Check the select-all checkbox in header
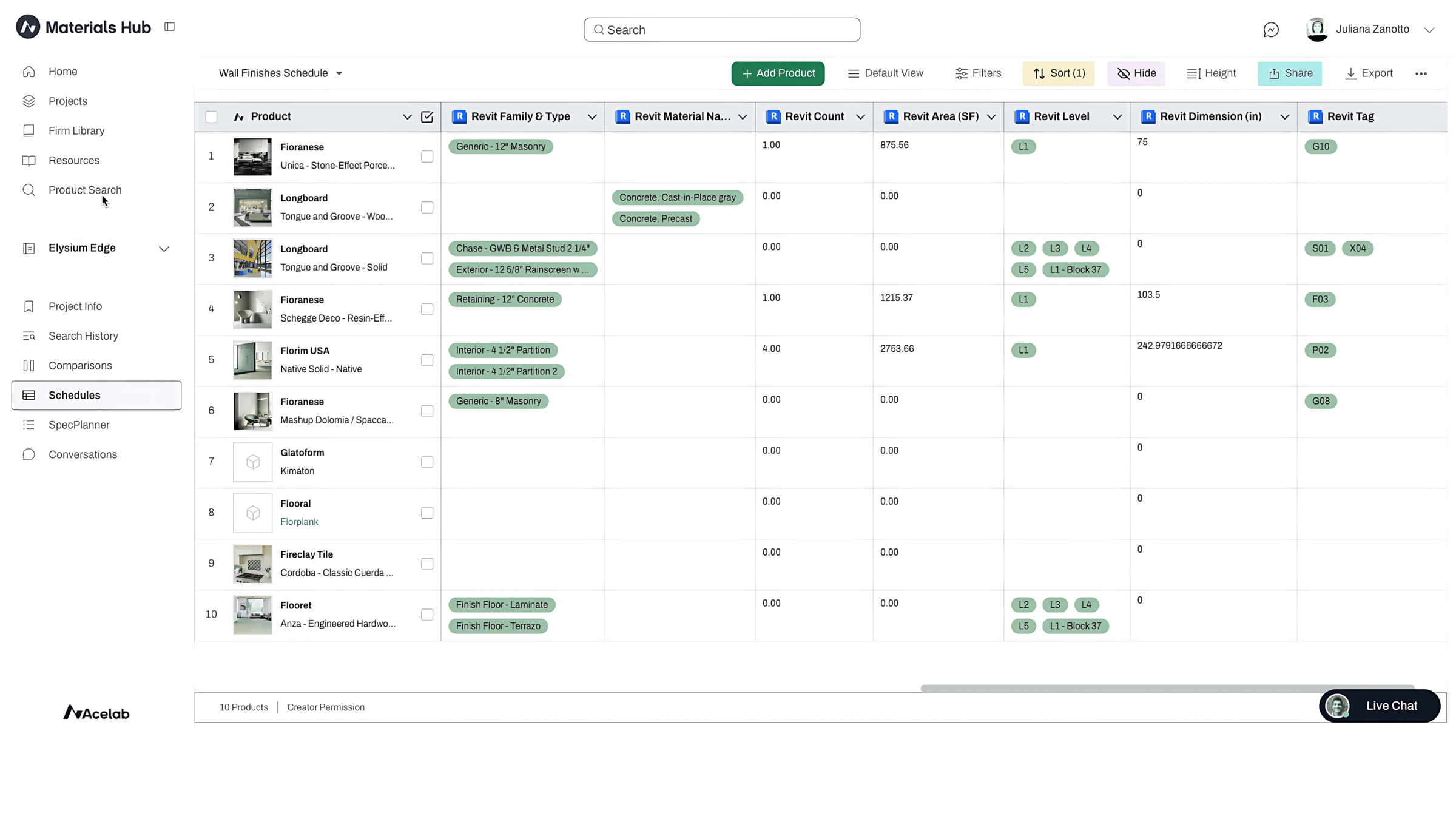 [x=211, y=117]
